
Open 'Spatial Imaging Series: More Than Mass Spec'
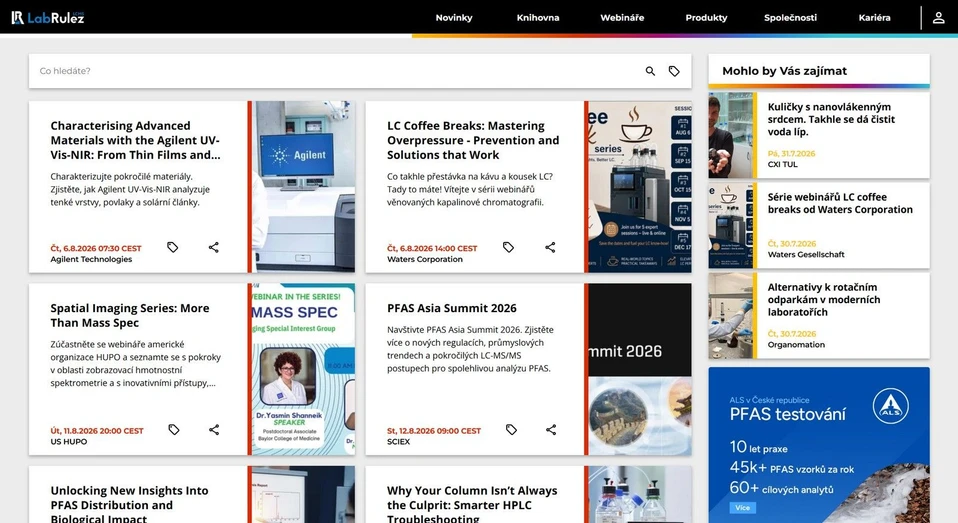[130, 315]
